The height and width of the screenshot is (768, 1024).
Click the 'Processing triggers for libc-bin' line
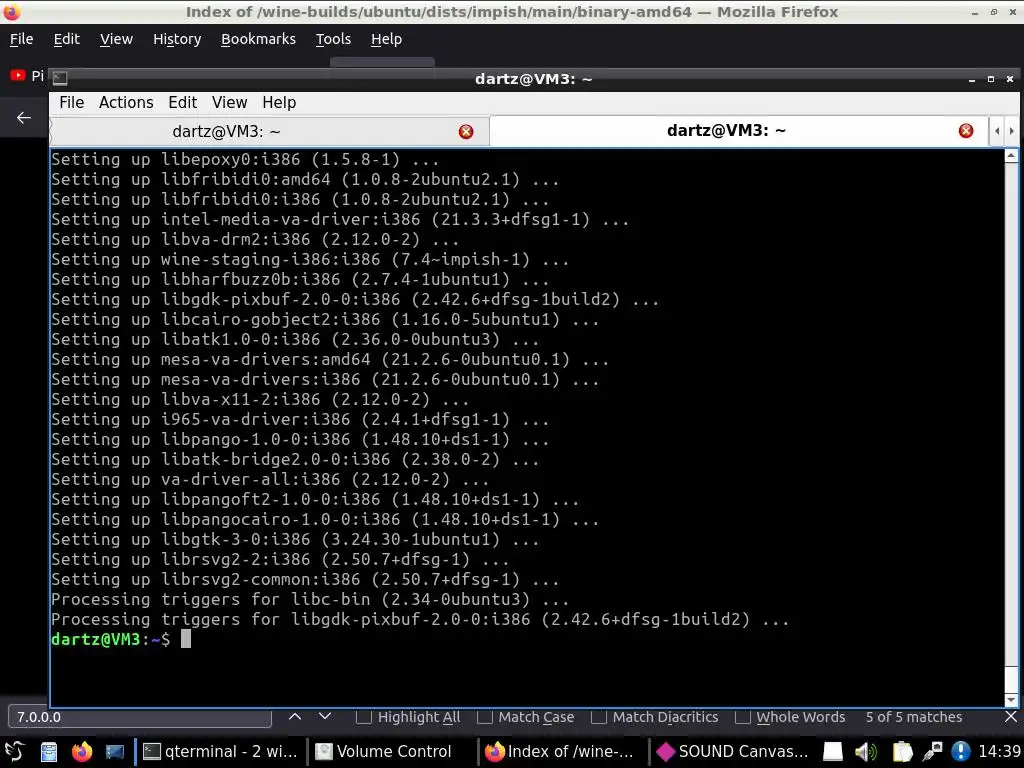(x=310, y=600)
